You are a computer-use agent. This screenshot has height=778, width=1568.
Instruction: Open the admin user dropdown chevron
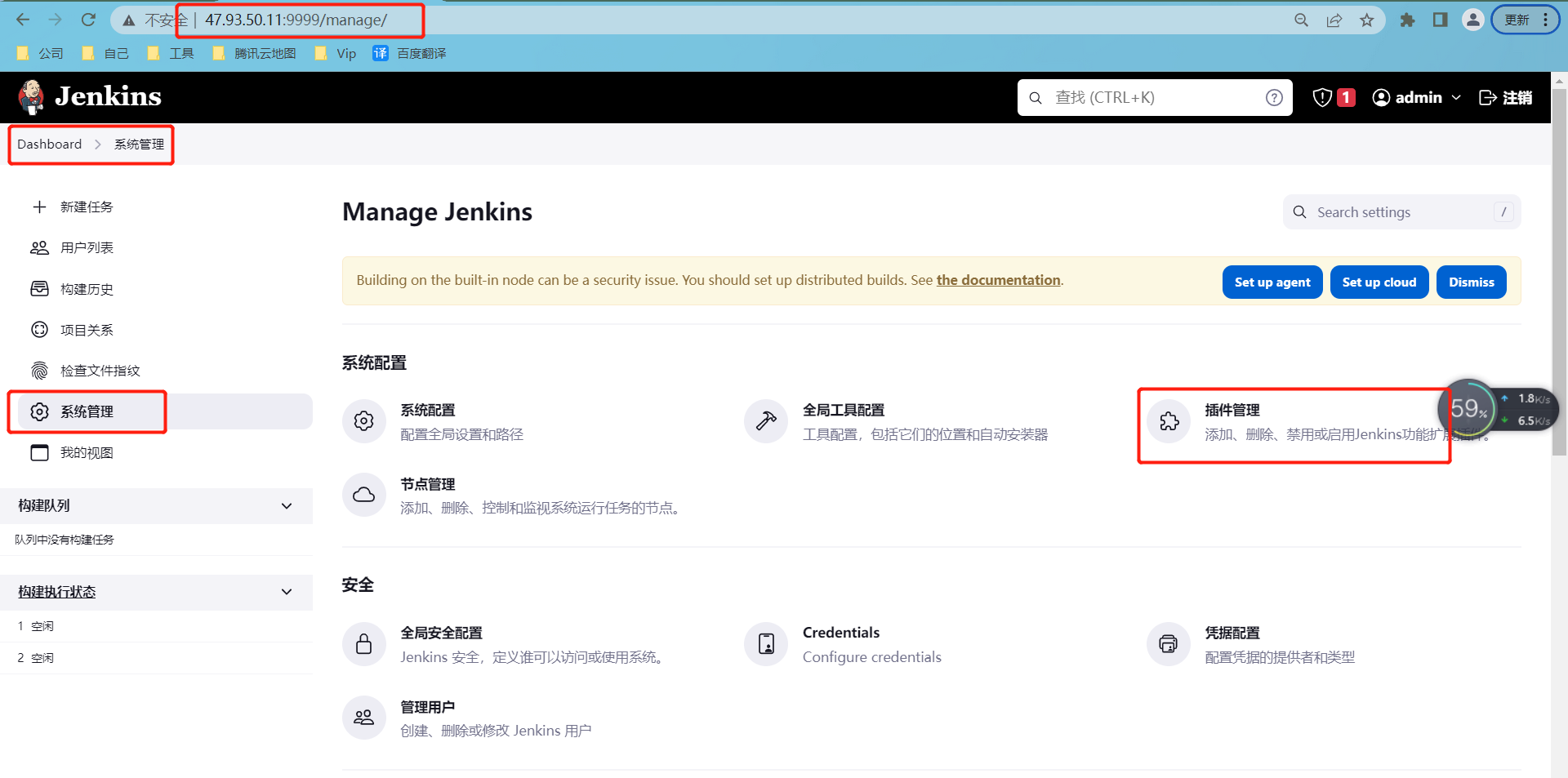click(1456, 98)
